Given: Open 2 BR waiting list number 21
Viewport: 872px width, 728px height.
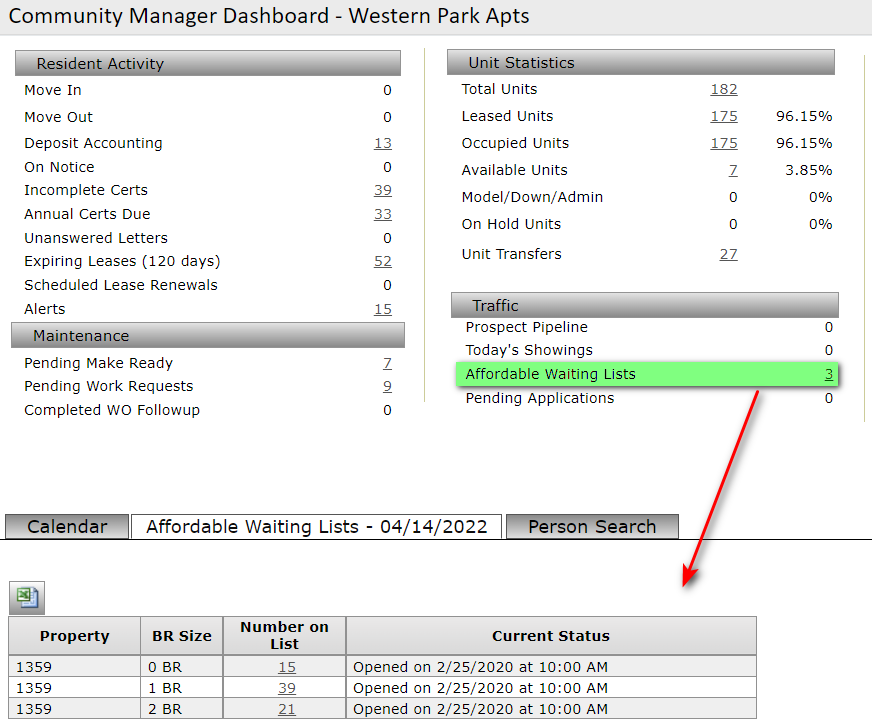Looking at the screenshot, I should [x=287, y=709].
